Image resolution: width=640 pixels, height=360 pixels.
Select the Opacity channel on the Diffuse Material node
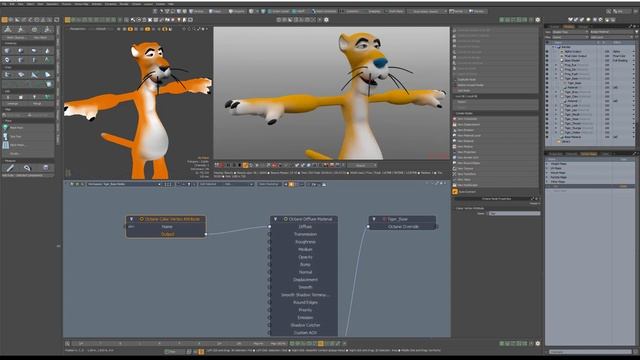click(x=305, y=257)
